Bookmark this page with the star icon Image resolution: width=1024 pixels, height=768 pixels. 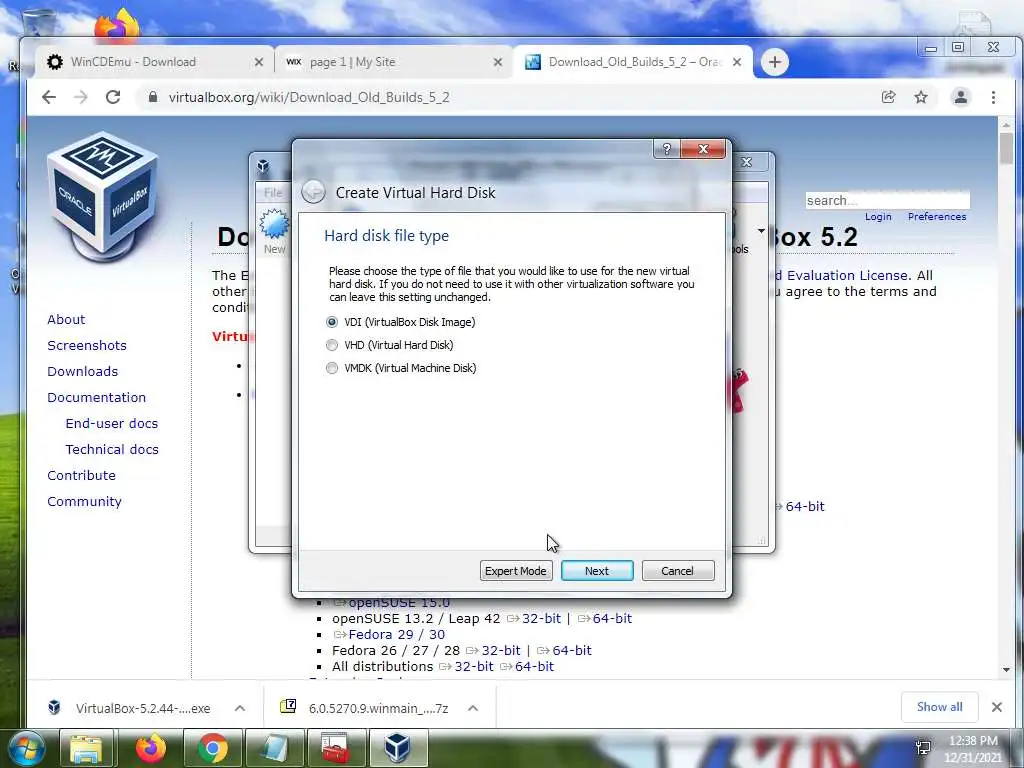pyautogui.click(x=921, y=97)
